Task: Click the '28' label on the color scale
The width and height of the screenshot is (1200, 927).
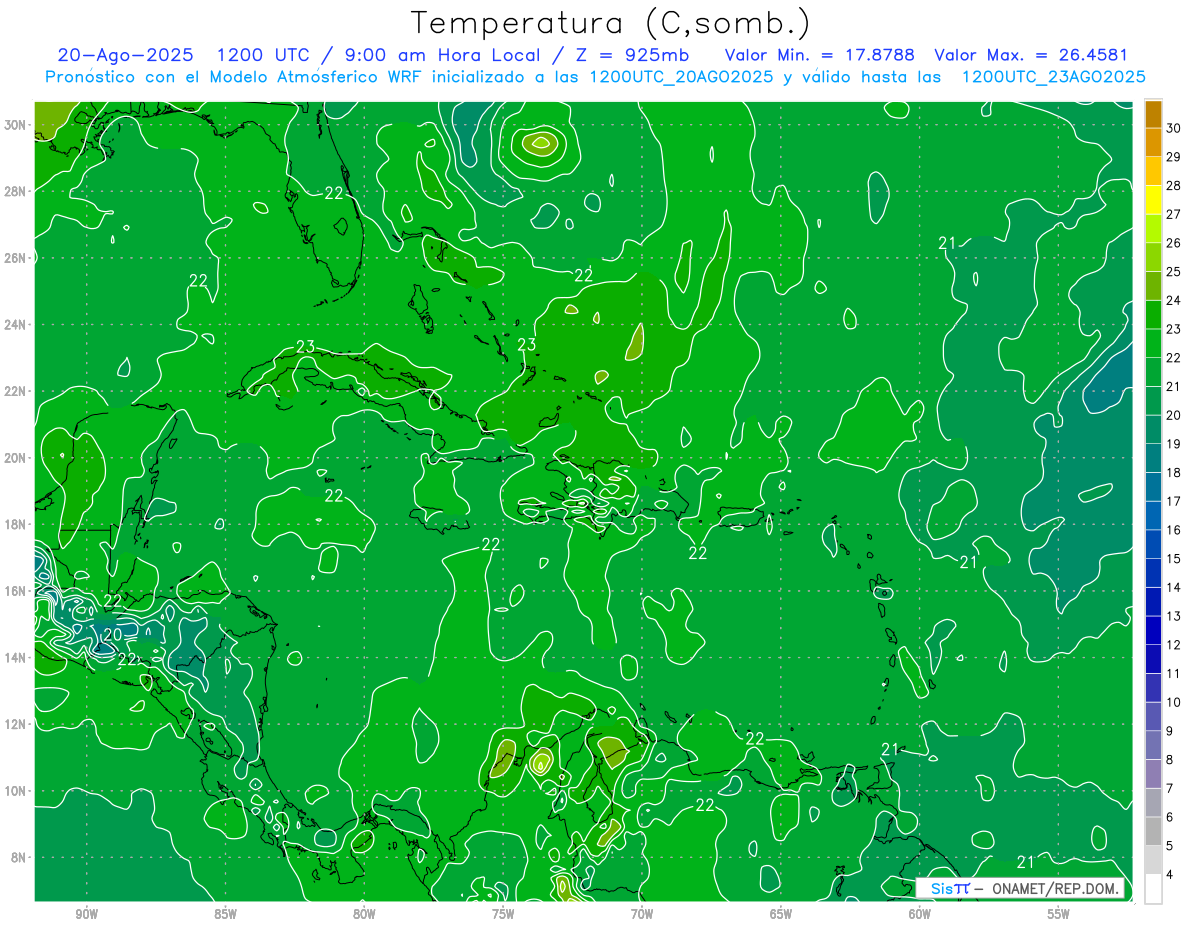Action: pyautogui.click(x=1173, y=186)
